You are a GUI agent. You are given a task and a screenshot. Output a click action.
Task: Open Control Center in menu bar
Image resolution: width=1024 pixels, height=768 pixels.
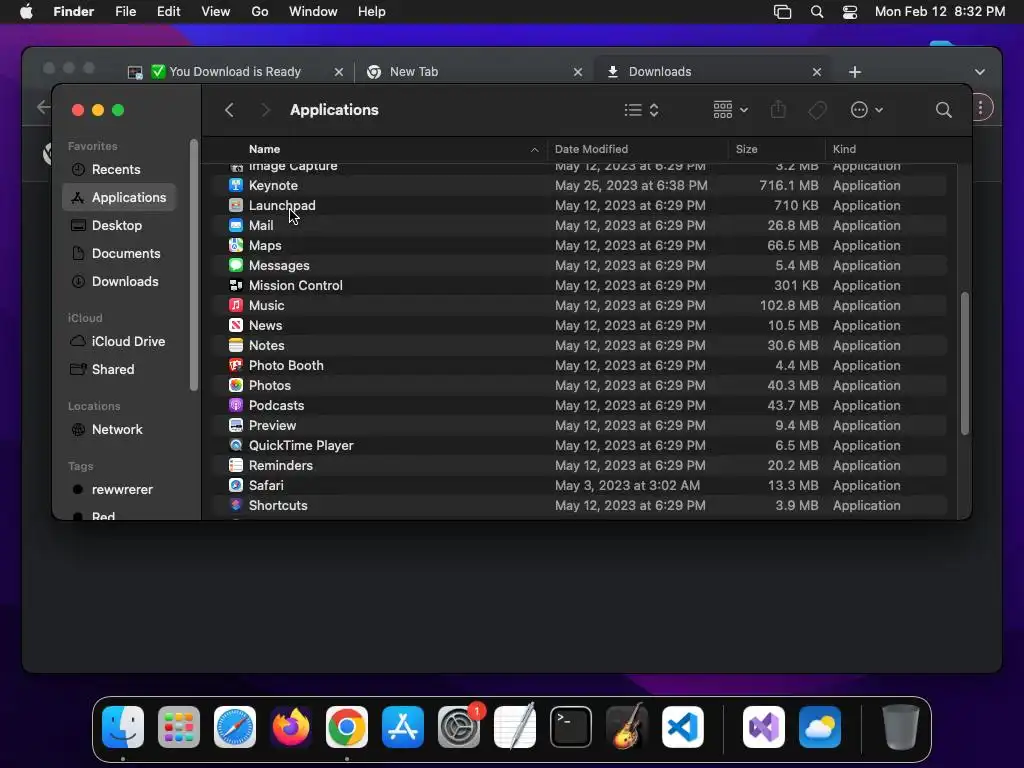[850, 12]
